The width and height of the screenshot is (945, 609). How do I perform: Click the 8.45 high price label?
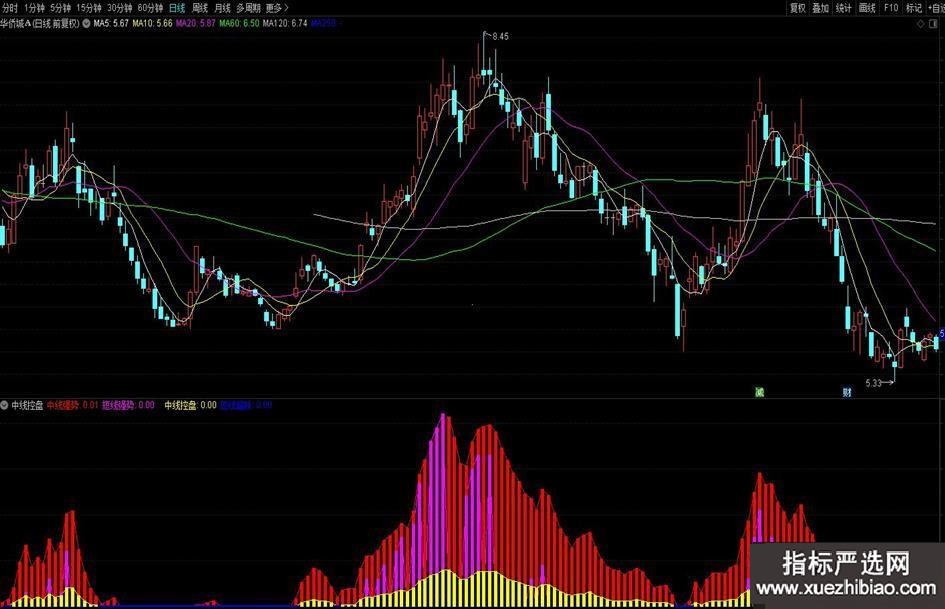500,36
